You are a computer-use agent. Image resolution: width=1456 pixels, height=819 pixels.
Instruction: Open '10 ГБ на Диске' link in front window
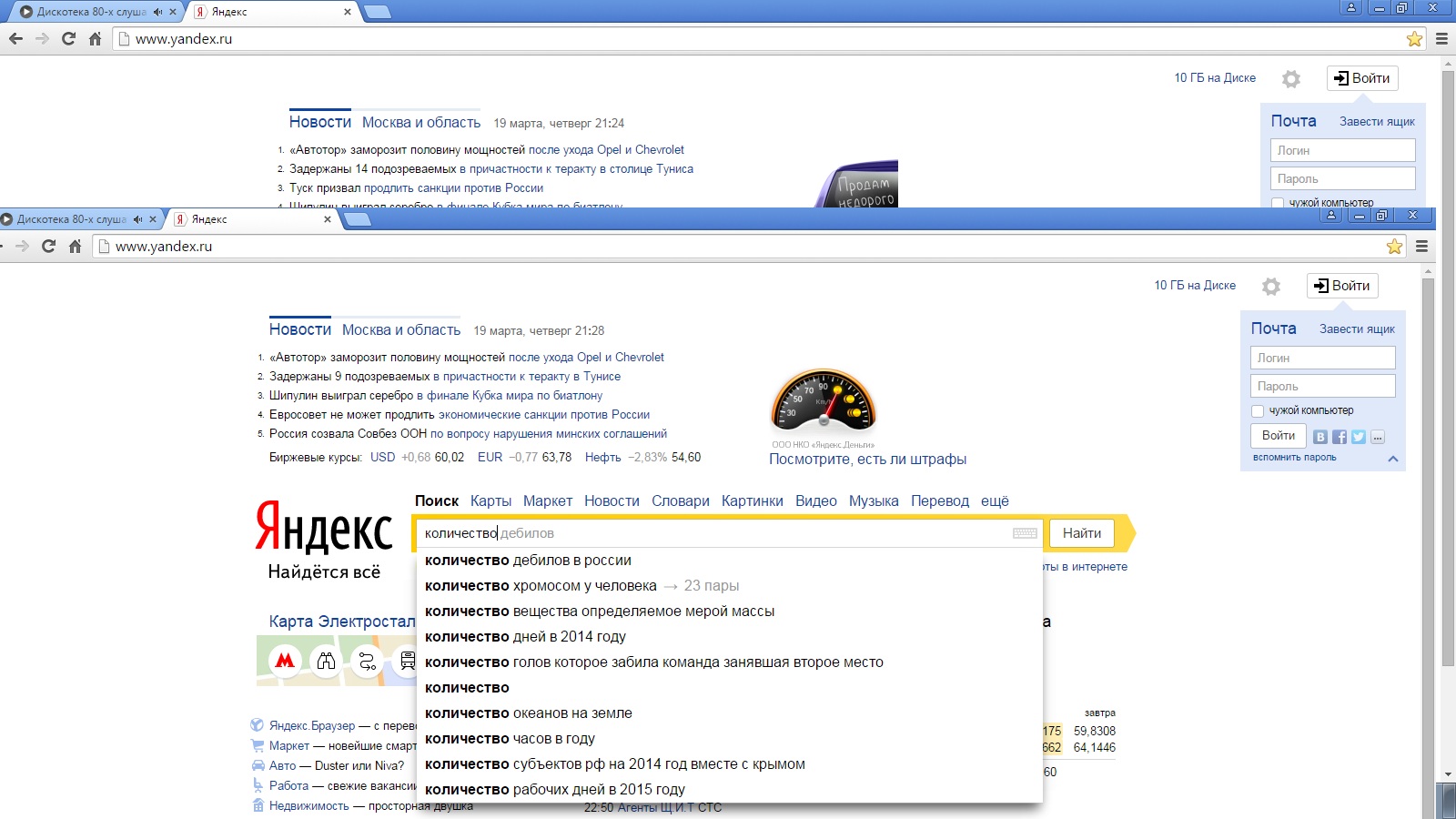(x=1195, y=285)
